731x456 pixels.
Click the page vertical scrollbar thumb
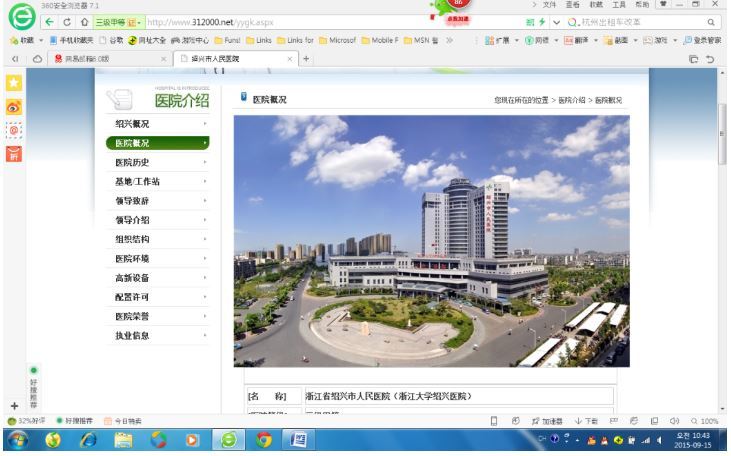723,134
